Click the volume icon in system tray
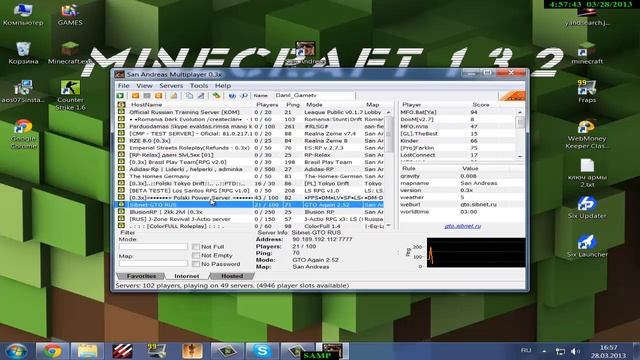Screen dimensions: 640x360 [x=575, y=351]
